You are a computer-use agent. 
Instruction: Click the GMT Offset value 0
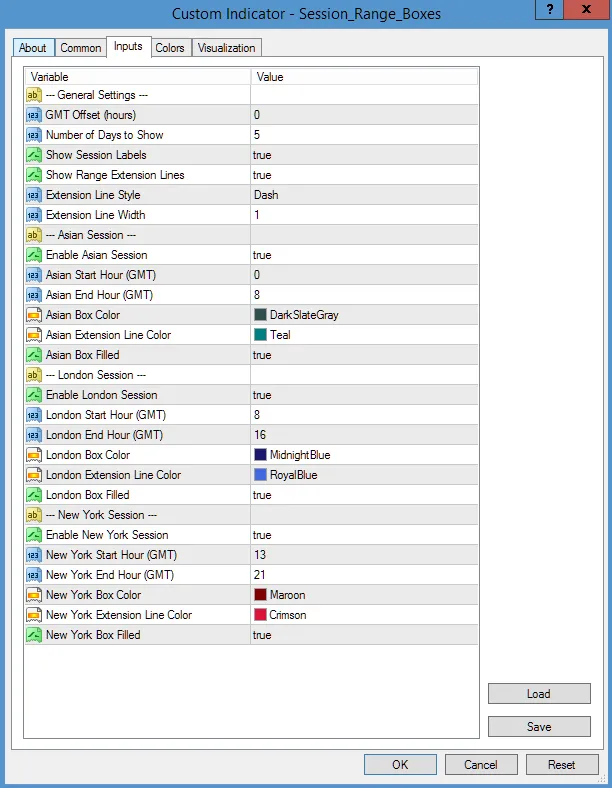tap(364, 115)
